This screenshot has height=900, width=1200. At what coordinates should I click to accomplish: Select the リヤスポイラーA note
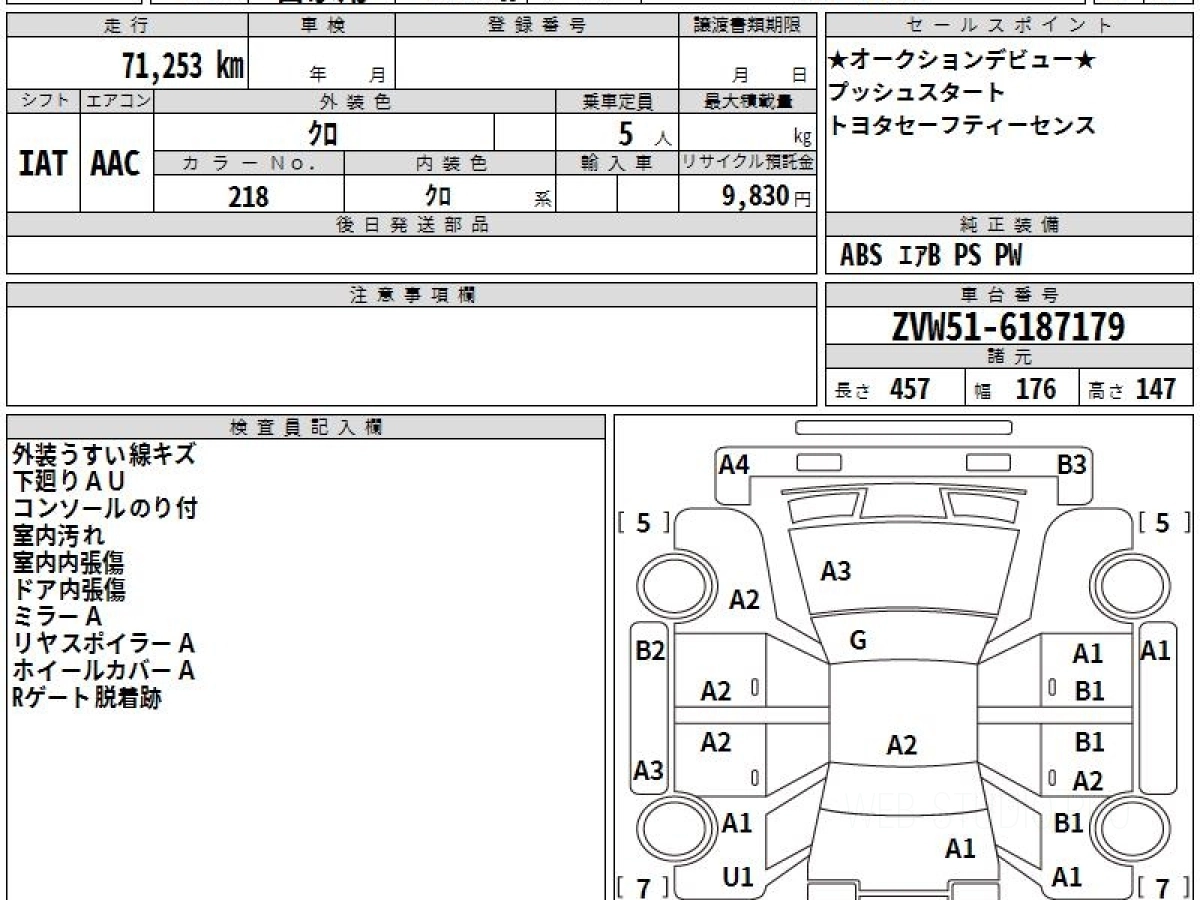[x=103, y=643]
